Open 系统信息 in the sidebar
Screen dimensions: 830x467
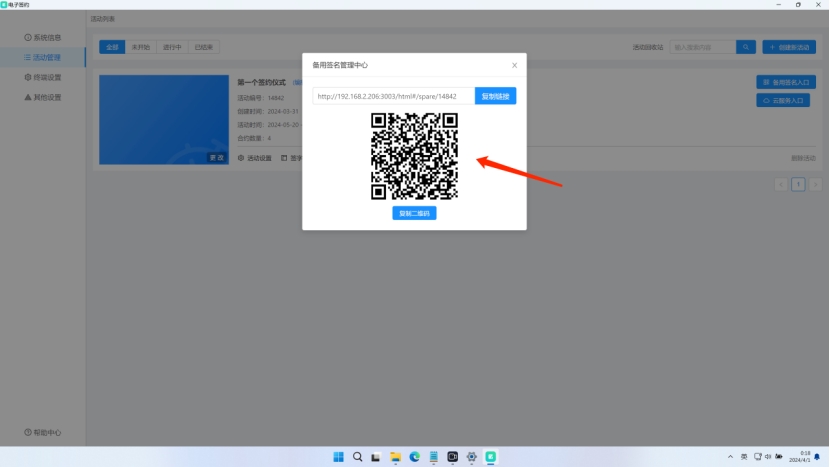[43, 38]
